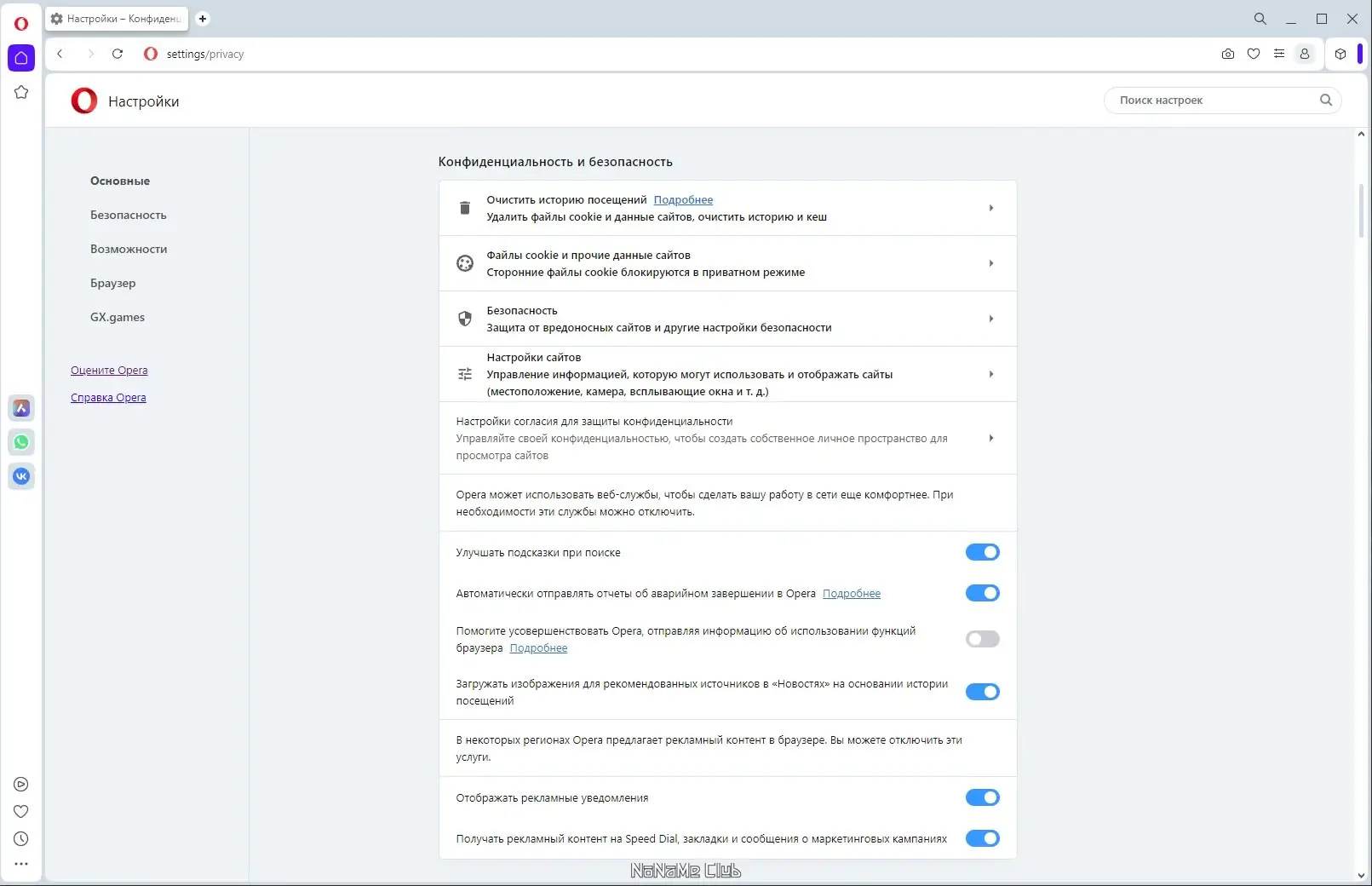Click inside the 'Поиск настроек' search field
The width and height of the screenshot is (1372, 886).
click(x=1209, y=100)
